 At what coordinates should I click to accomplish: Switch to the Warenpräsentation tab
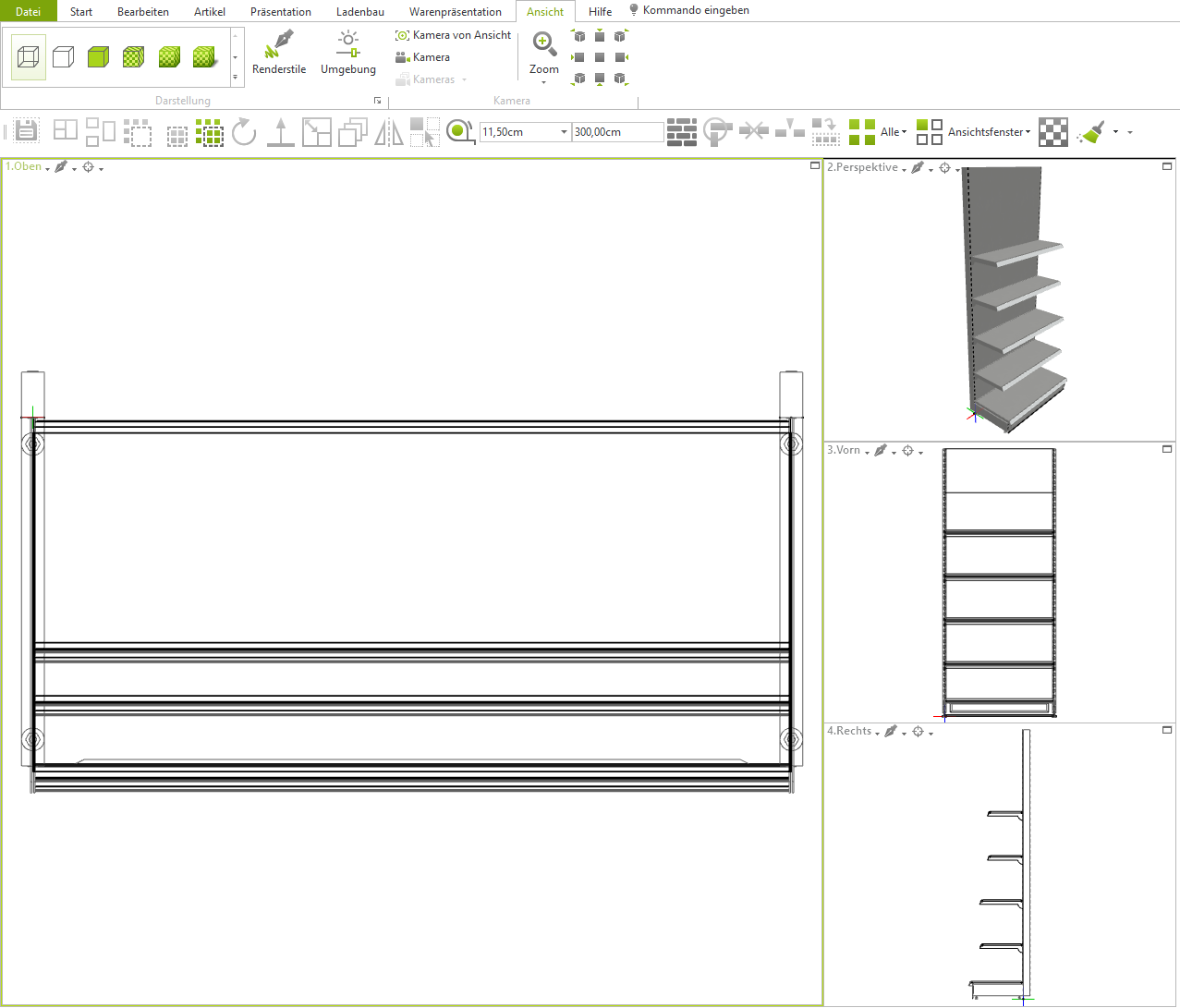455,12
